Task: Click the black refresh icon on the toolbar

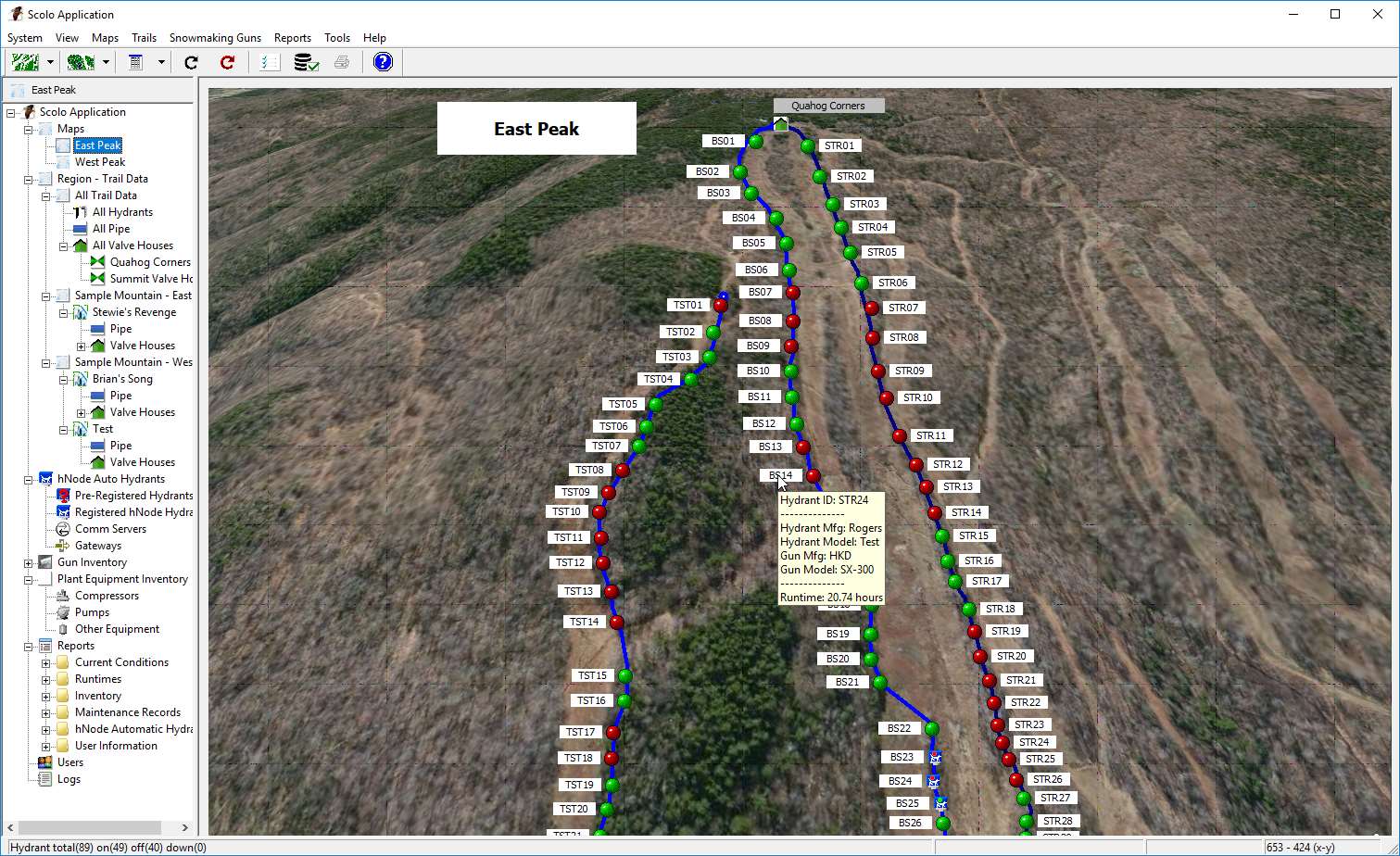Action: tap(190, 62)
